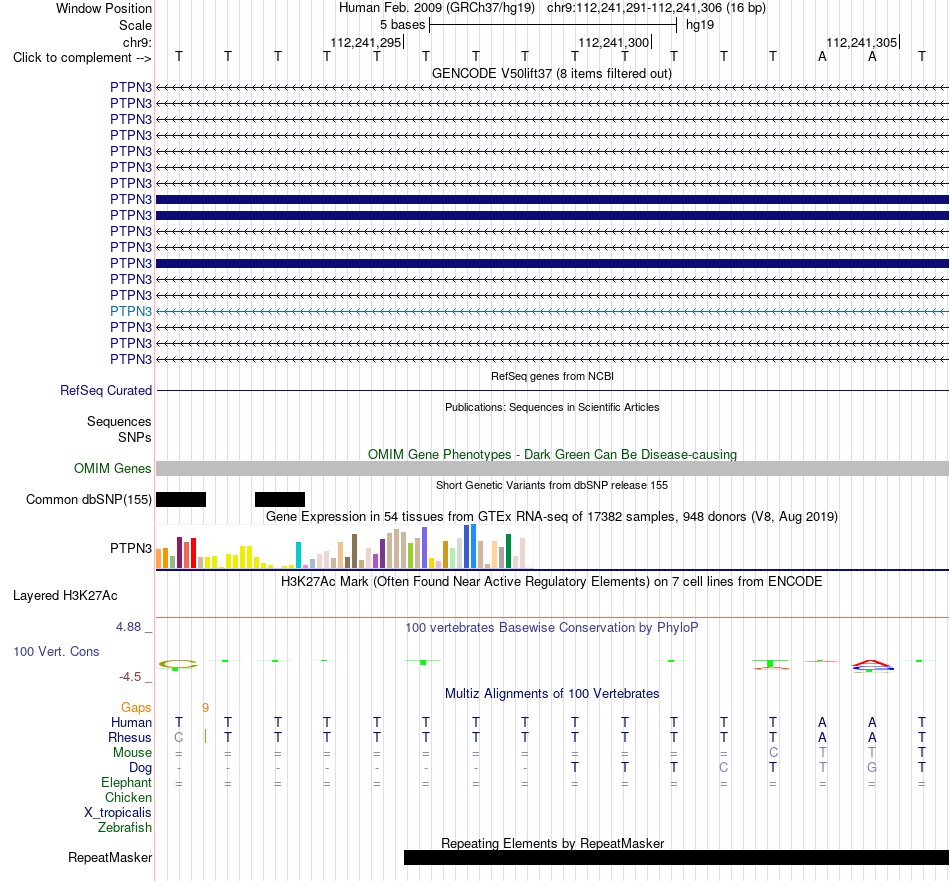Click the PTPN3 label beside the GTEx chart
Image resolution: width=950 pixels, height=881 pixels.
point(131,548)
